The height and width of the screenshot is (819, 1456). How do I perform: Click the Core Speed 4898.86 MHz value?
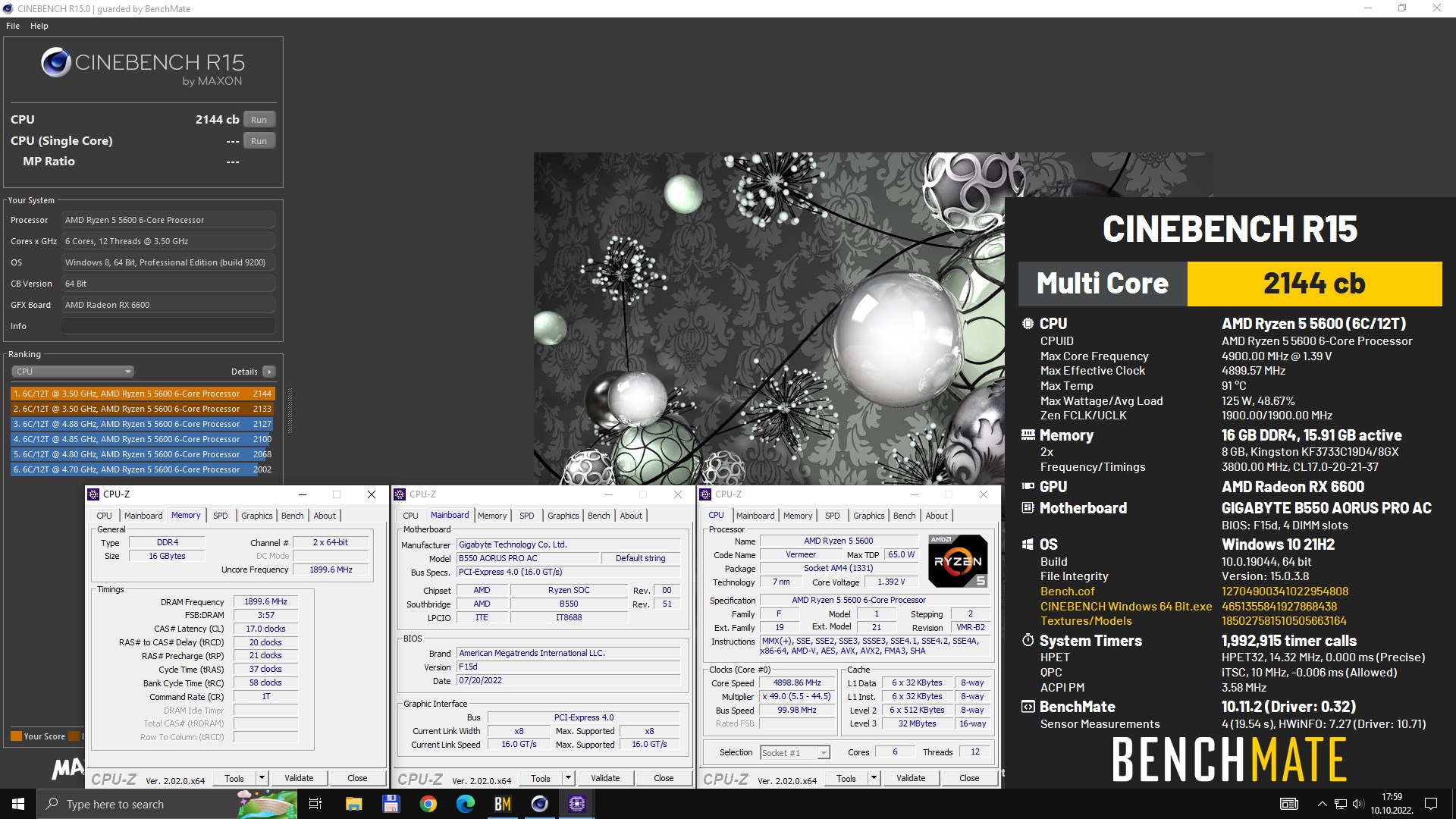coord(797,682)
